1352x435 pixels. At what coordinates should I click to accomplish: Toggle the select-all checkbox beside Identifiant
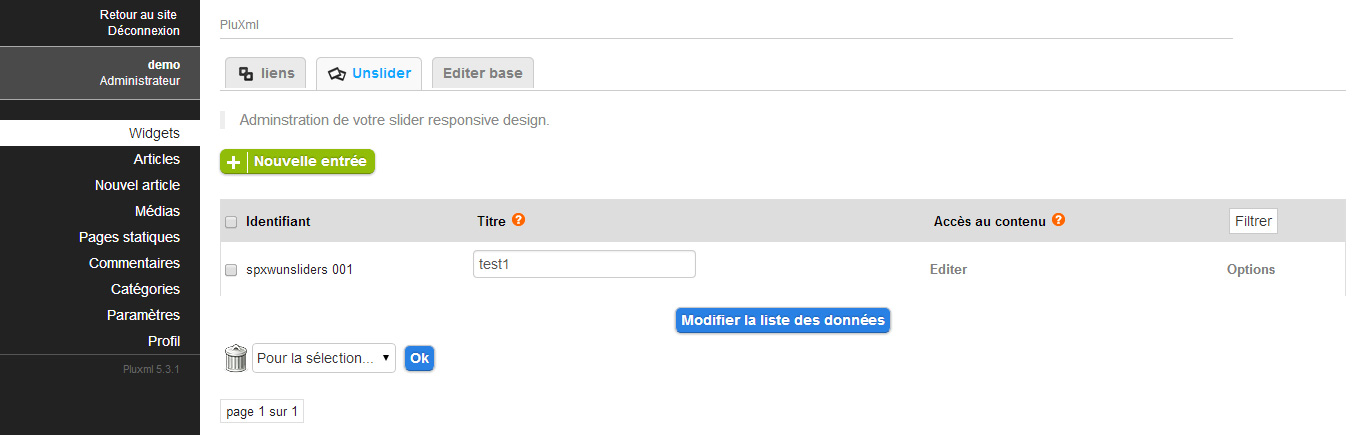pos(231,222)
